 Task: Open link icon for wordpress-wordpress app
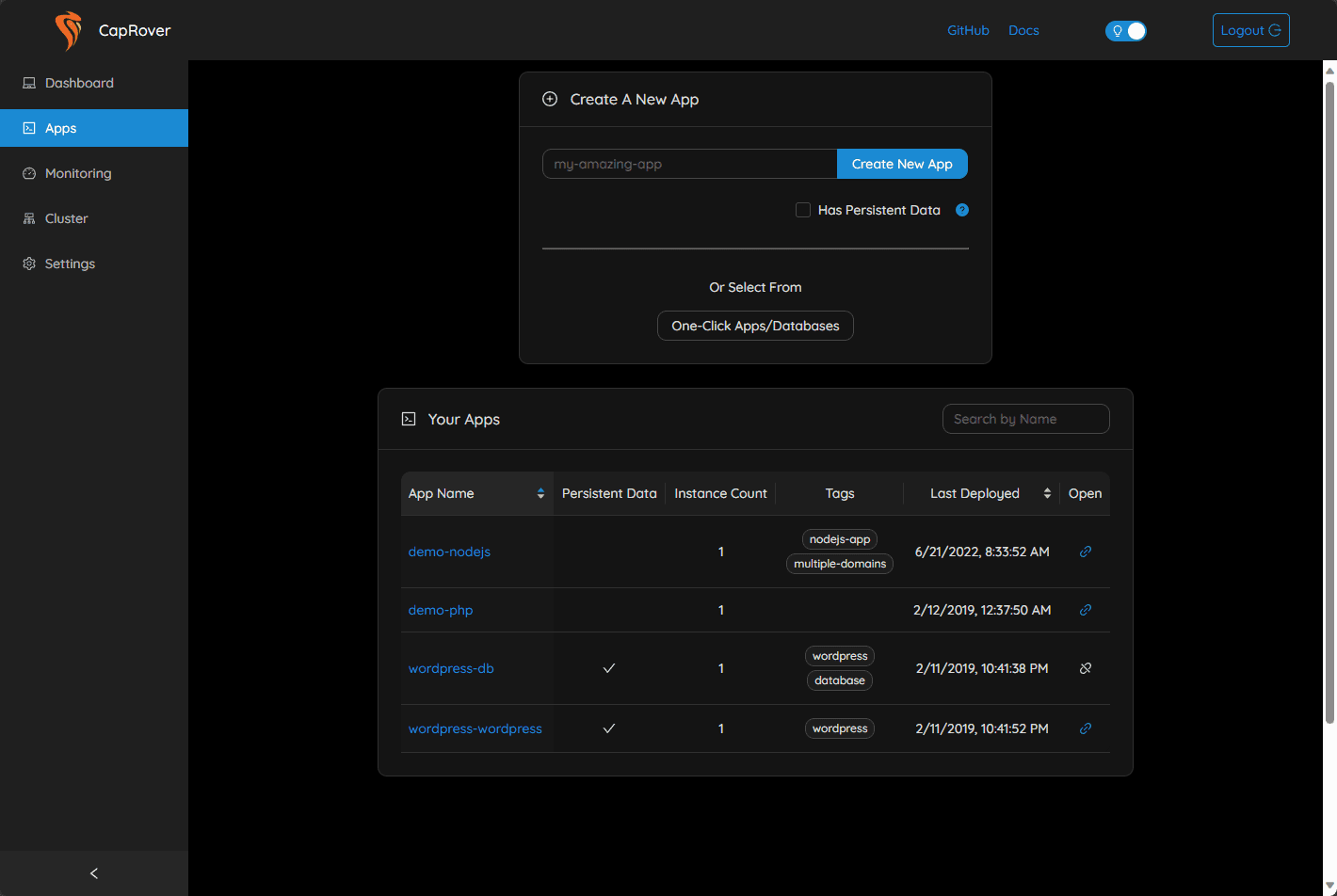1086,728
